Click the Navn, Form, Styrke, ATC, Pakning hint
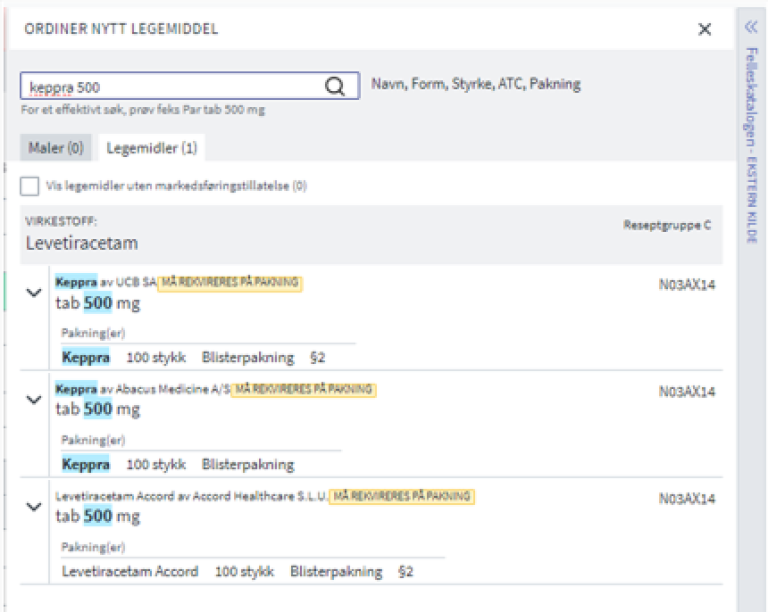 [x=476, y=84]
